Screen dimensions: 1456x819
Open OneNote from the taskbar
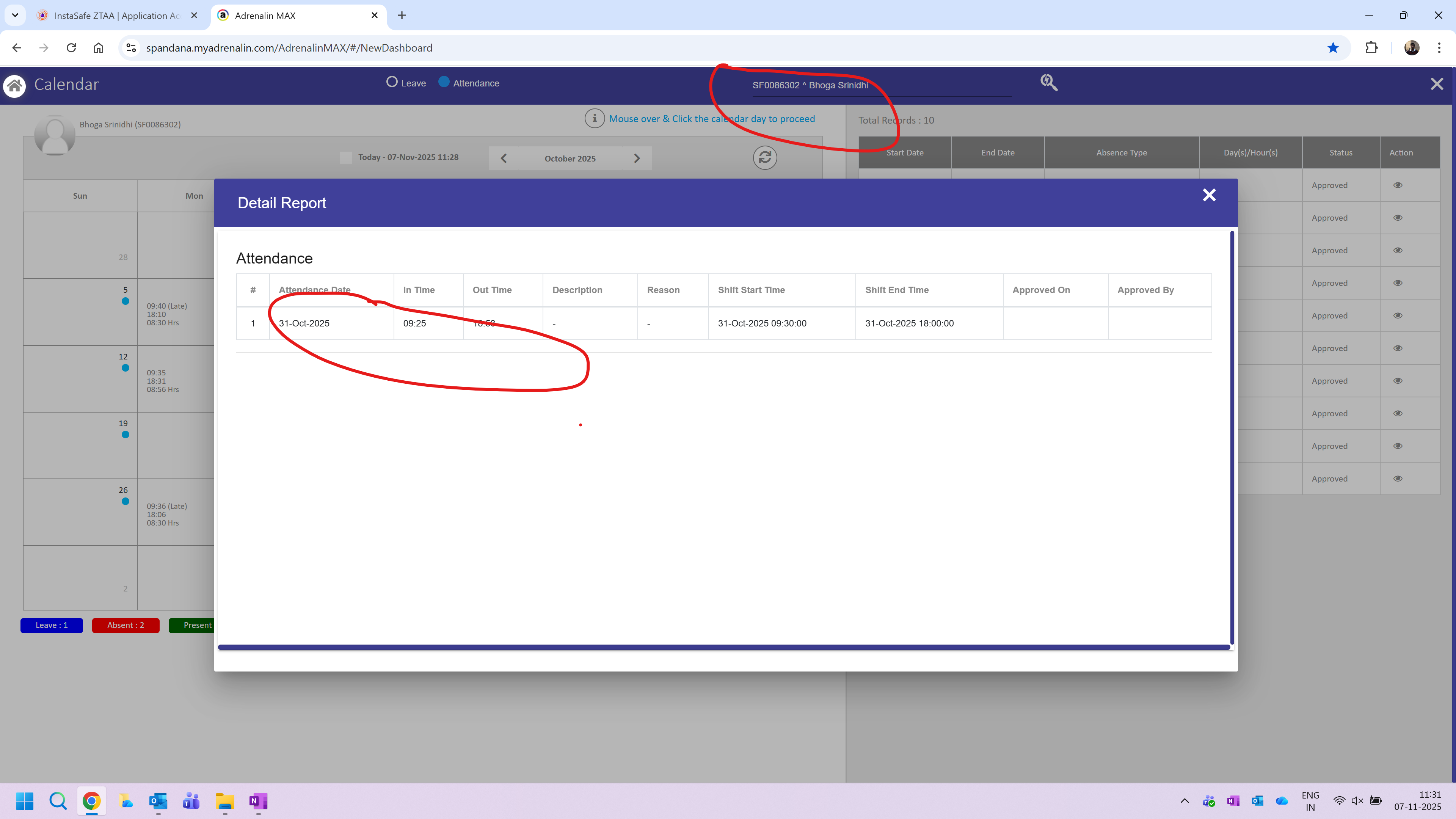coord(258,801)
